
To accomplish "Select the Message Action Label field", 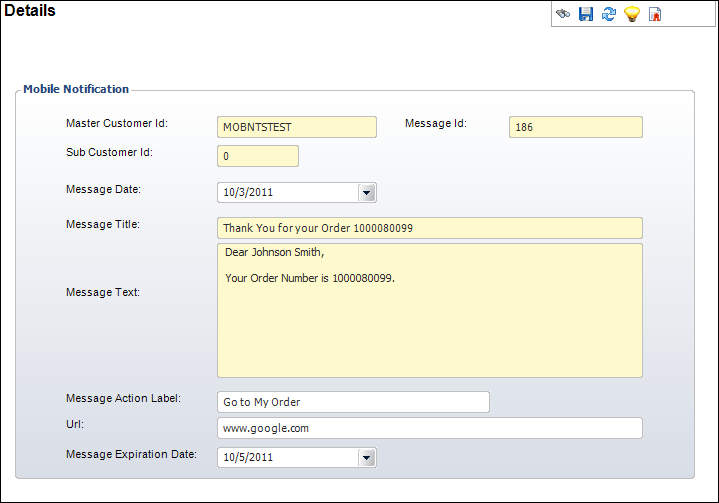I will click(353, 402).
